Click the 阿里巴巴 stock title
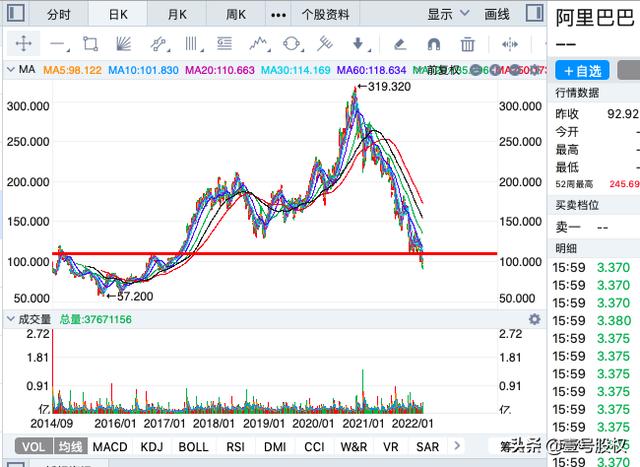Viewport: 640px width, 467px height. coord(595,18)
